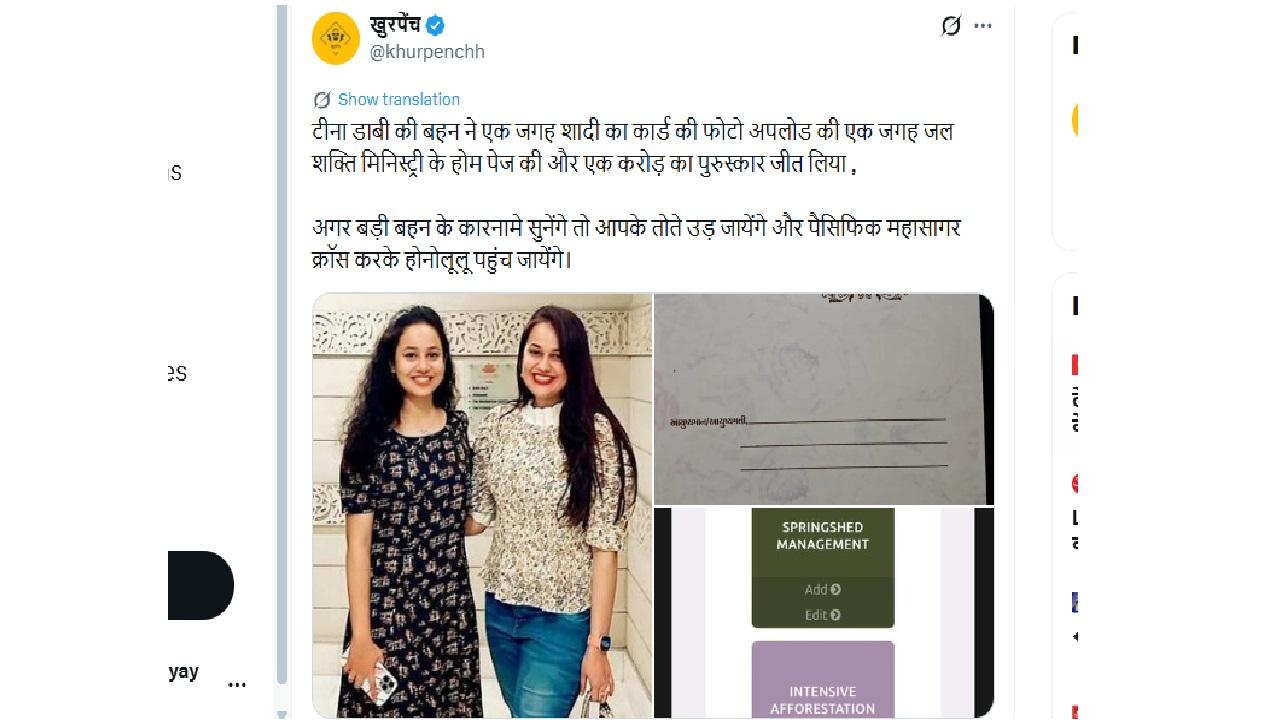Open account menu dots in left sidebar
The image size is (1280, 720).
coord(237,685)
